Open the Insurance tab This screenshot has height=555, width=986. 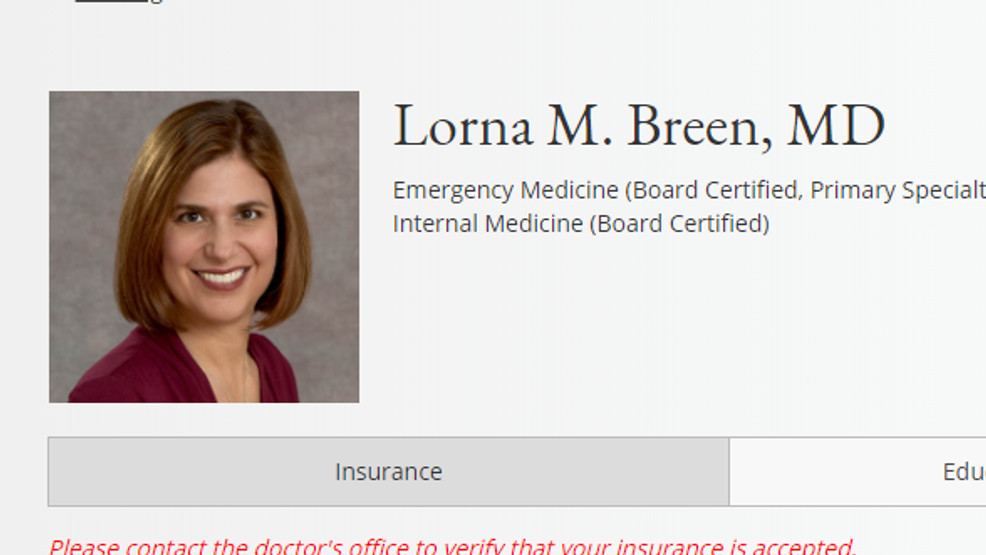coord(389,471)
